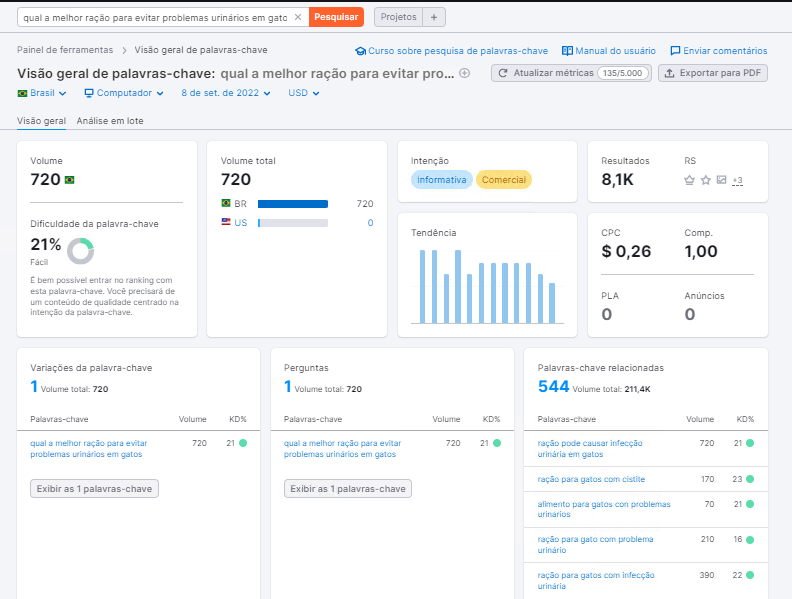
Task: Click the BR volume bar
Action: point(293,204)
